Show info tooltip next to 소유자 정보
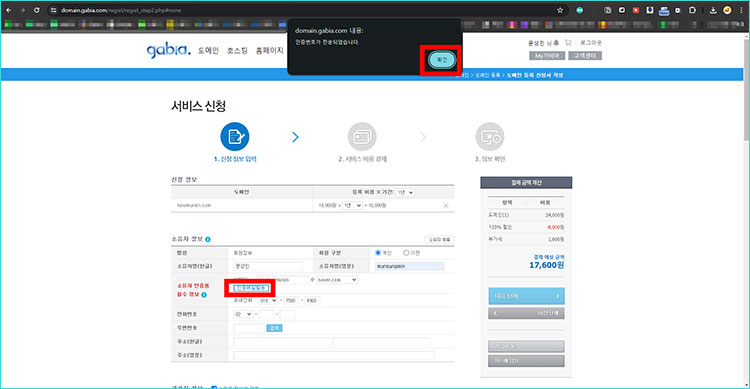Image resolution: width=750 pixels, height=389 pixels. pyautogui.click(x=208, y=239)
